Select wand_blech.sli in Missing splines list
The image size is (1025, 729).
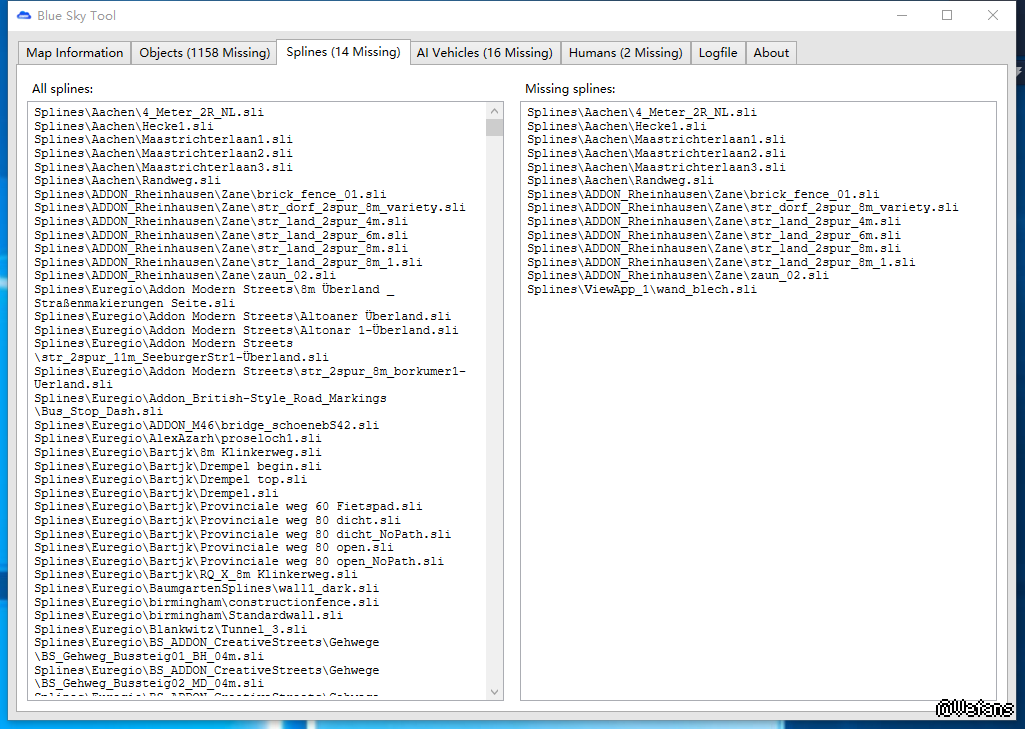642,289
